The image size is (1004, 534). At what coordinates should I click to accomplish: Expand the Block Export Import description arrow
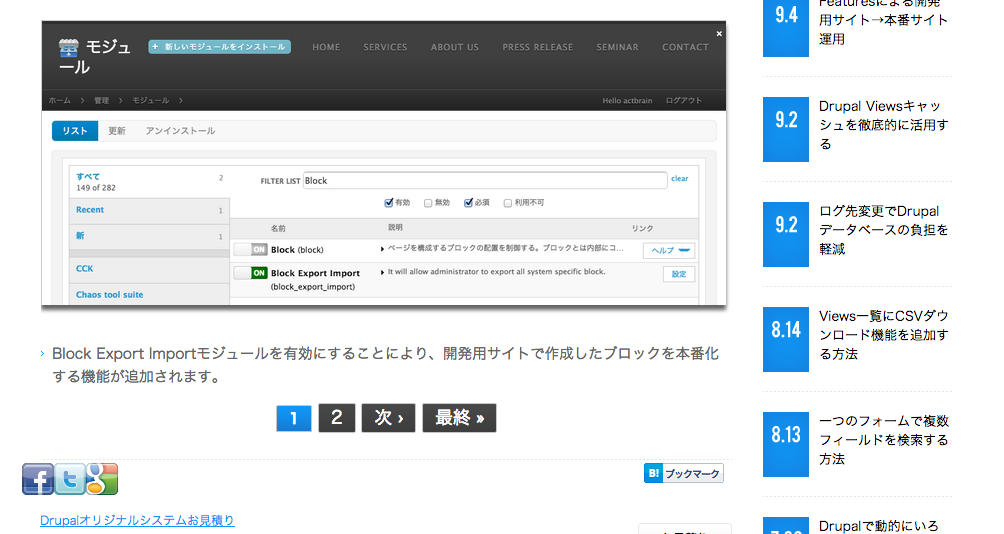383,272
